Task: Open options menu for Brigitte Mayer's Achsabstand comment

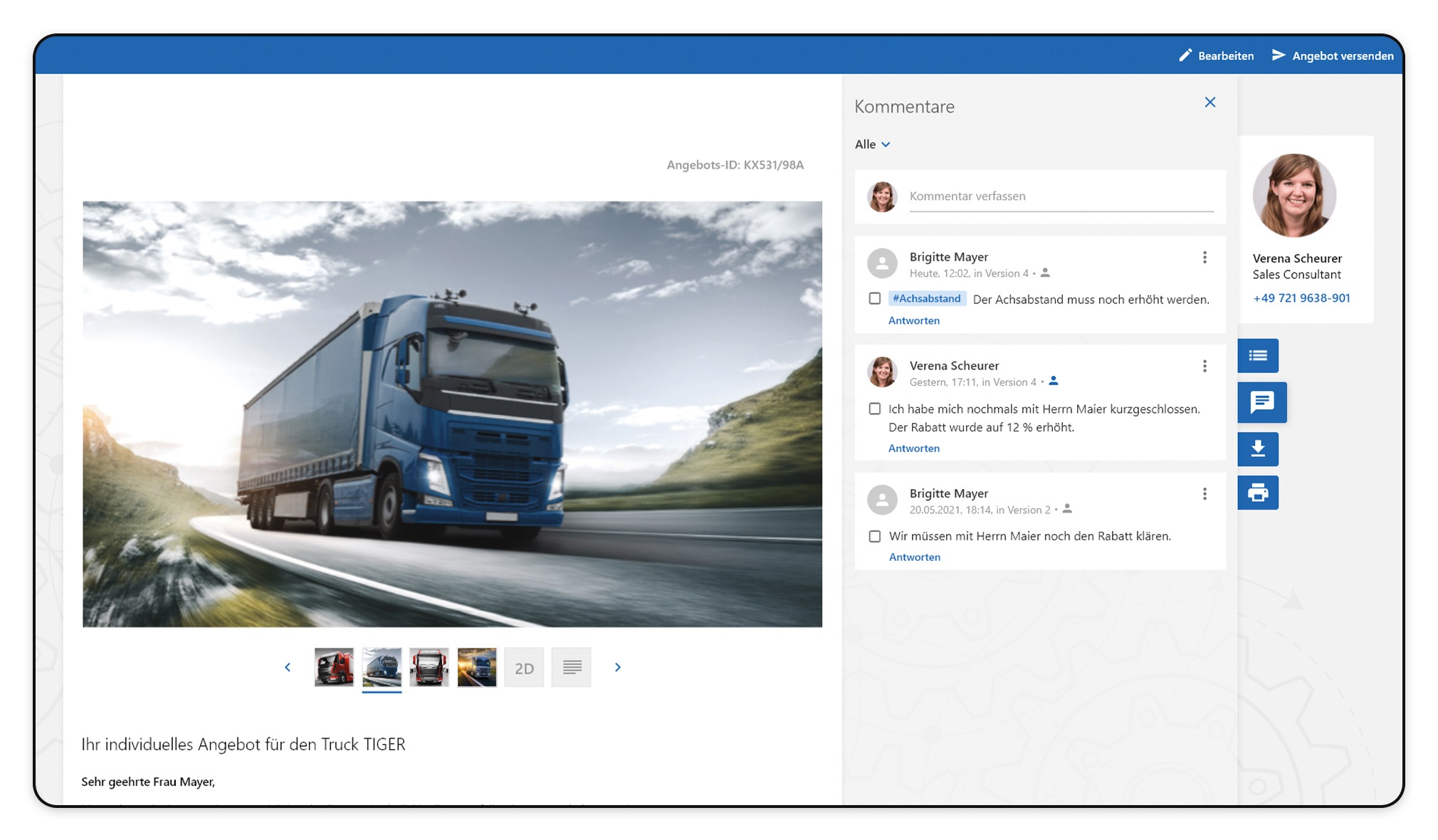Action: (x=1205, y=257)
